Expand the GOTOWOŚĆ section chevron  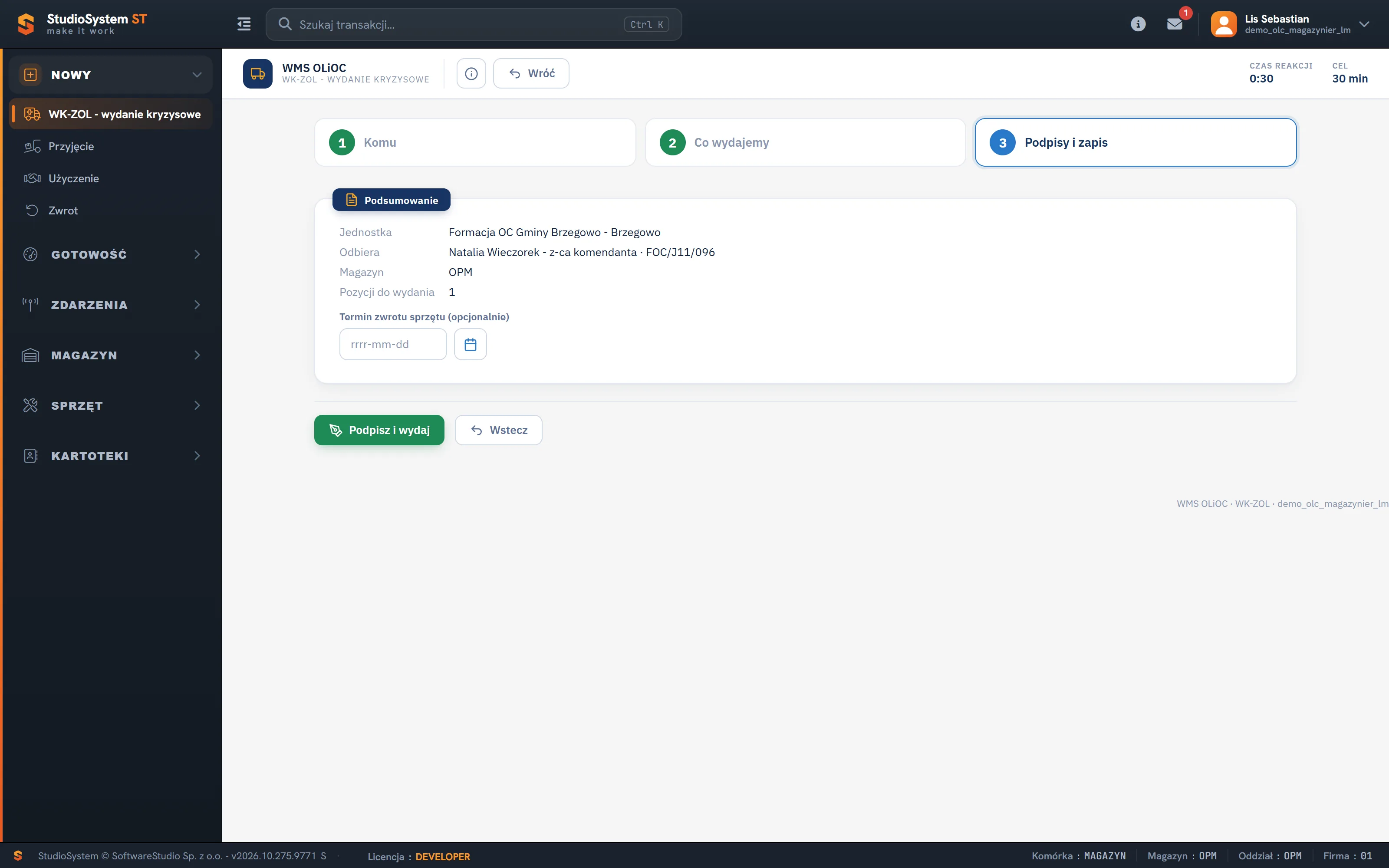coord(197,254)
